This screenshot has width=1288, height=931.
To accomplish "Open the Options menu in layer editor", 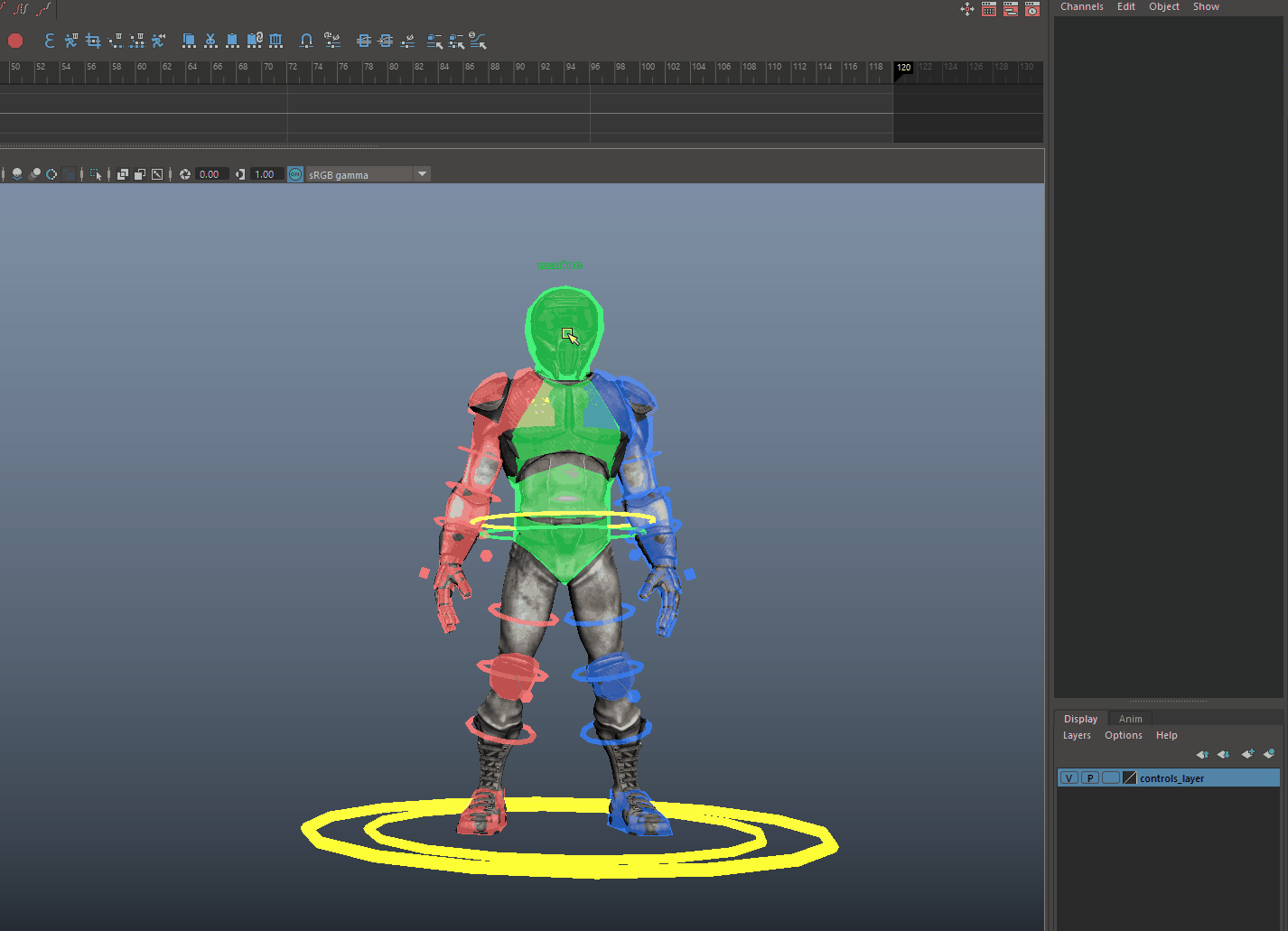I will [1123, 735].
